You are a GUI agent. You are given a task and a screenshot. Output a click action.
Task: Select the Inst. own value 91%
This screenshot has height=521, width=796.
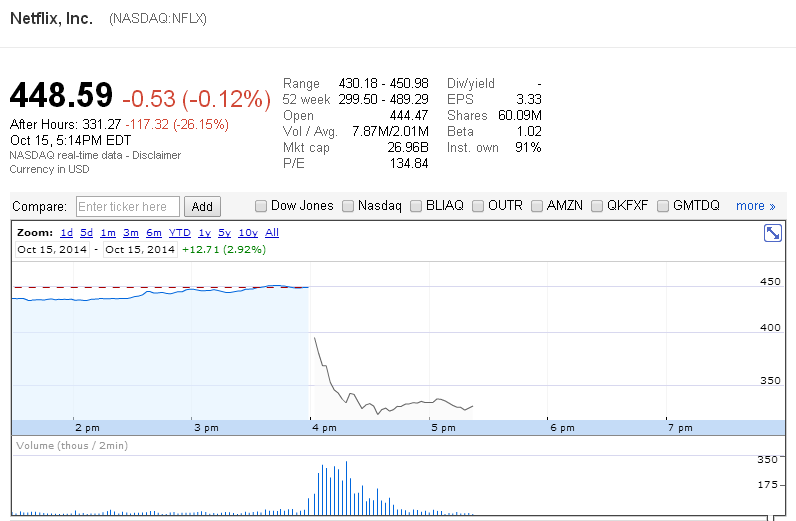coord(528,148)
